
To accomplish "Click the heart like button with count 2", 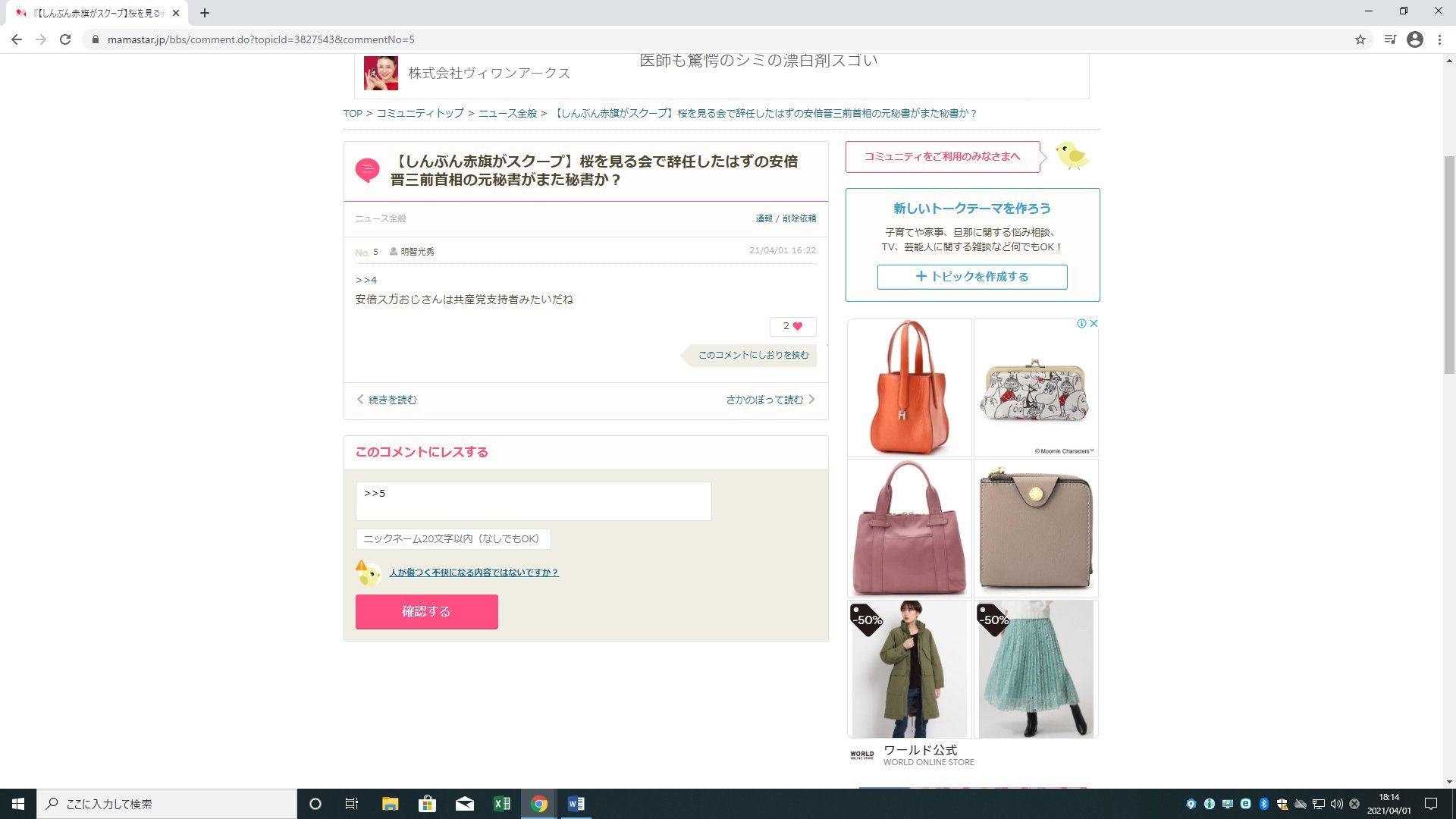I will pos(792,326).
